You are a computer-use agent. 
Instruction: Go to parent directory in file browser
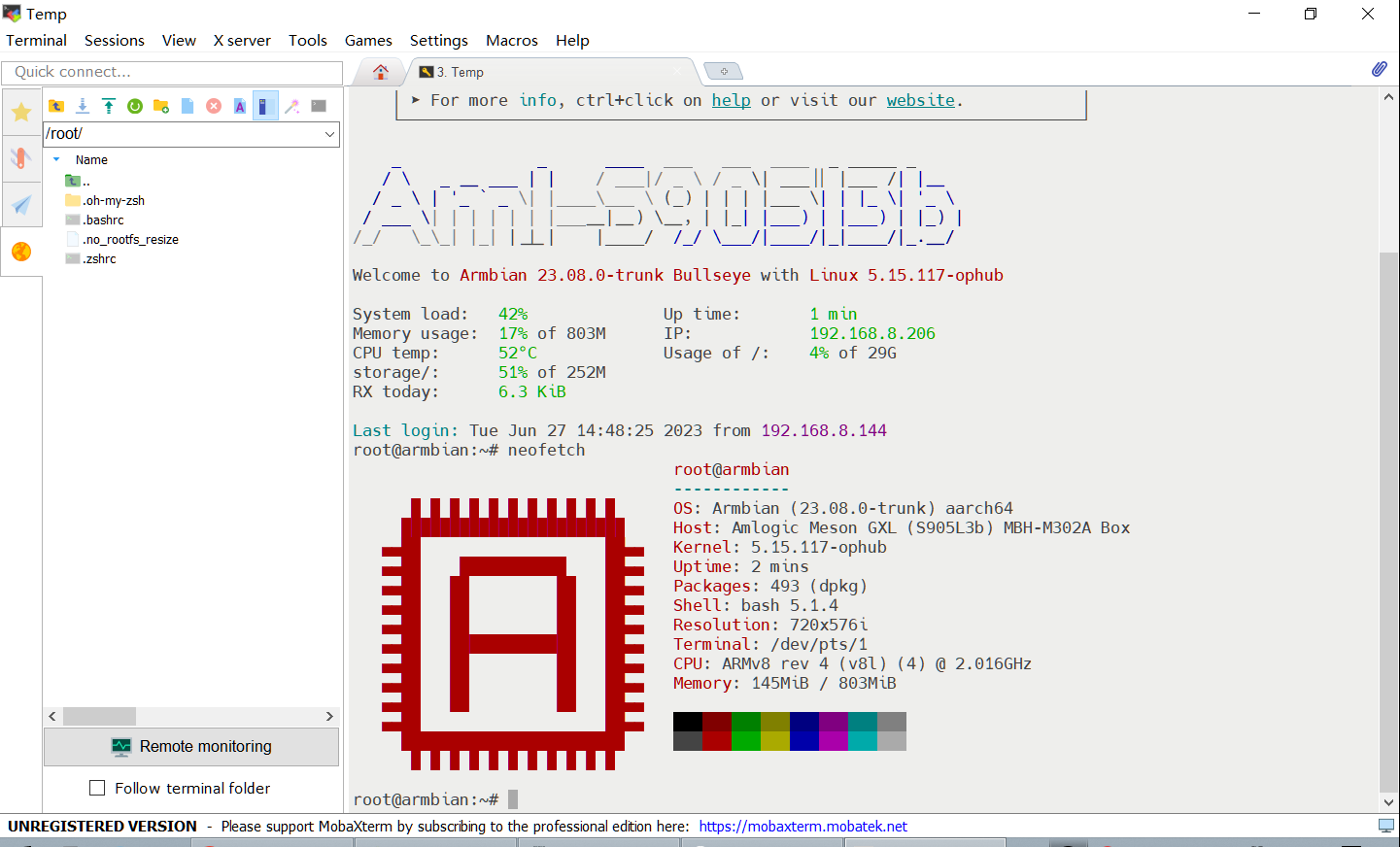pyautogui.click(x=57, y=106)
